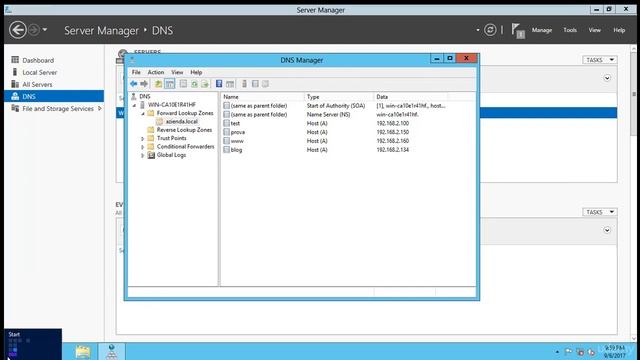Refresh the zone using the green refresh icon

pos(194,84)
